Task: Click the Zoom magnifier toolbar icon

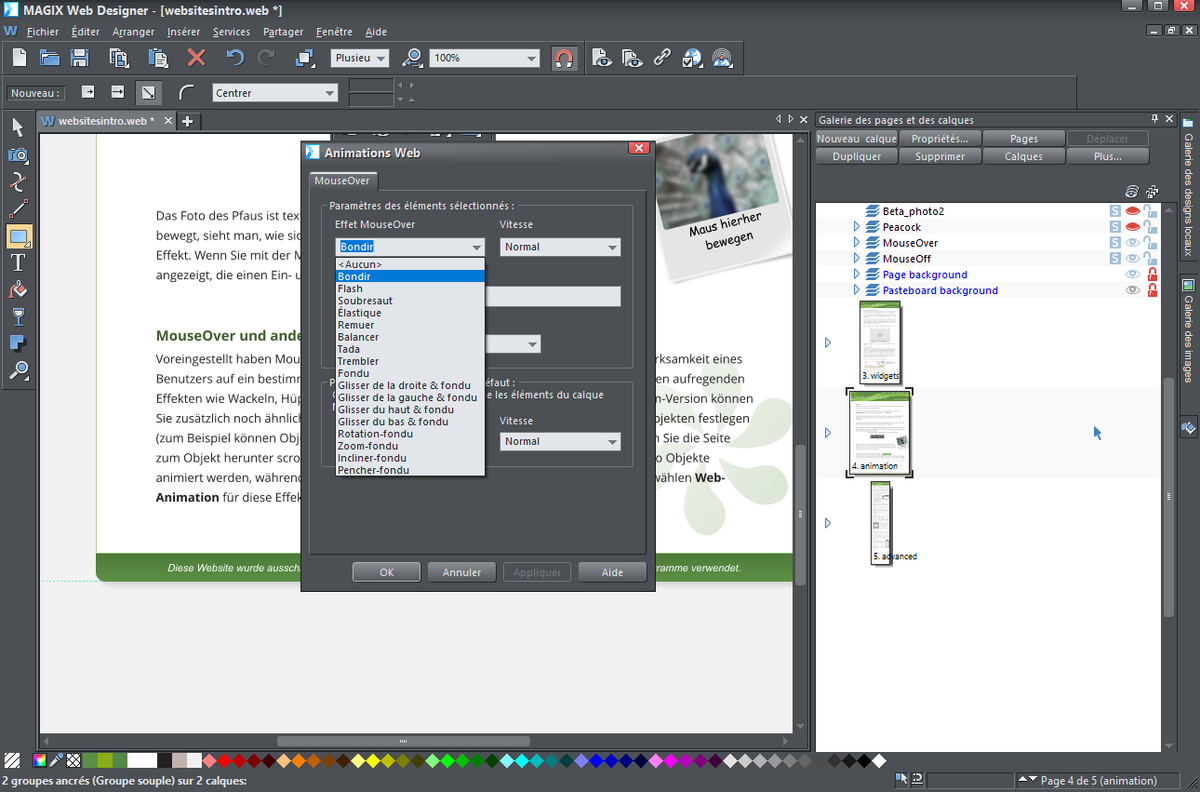Action: pos(412,58)
